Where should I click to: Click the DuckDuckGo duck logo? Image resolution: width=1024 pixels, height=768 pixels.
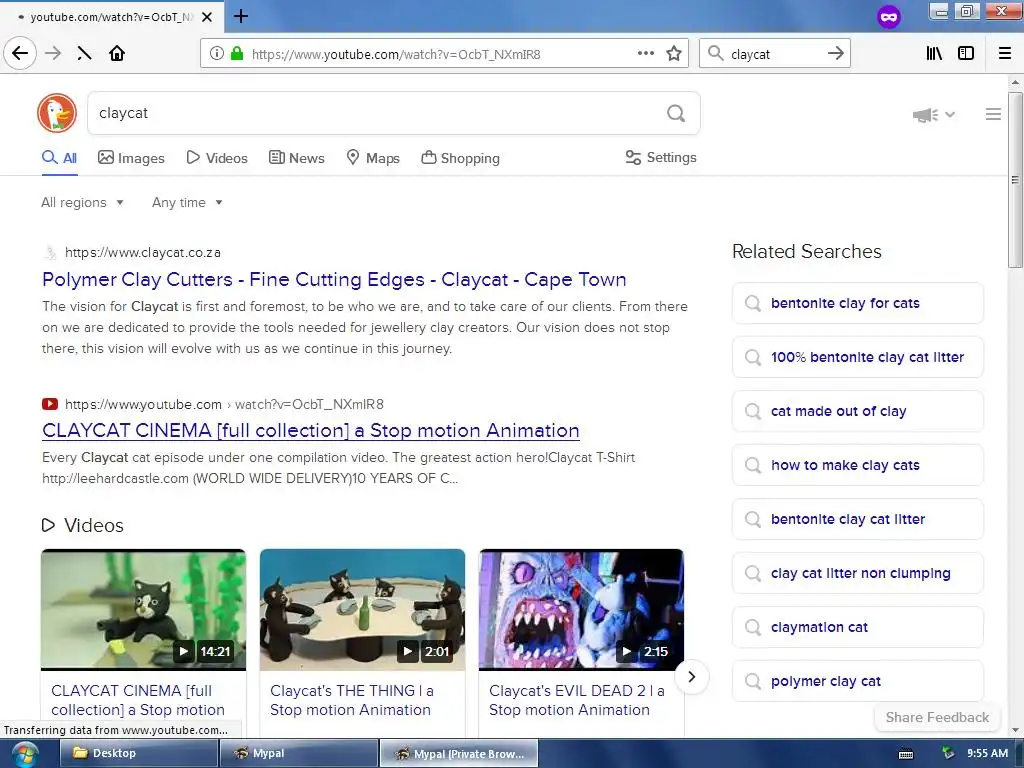coord(57,113)
